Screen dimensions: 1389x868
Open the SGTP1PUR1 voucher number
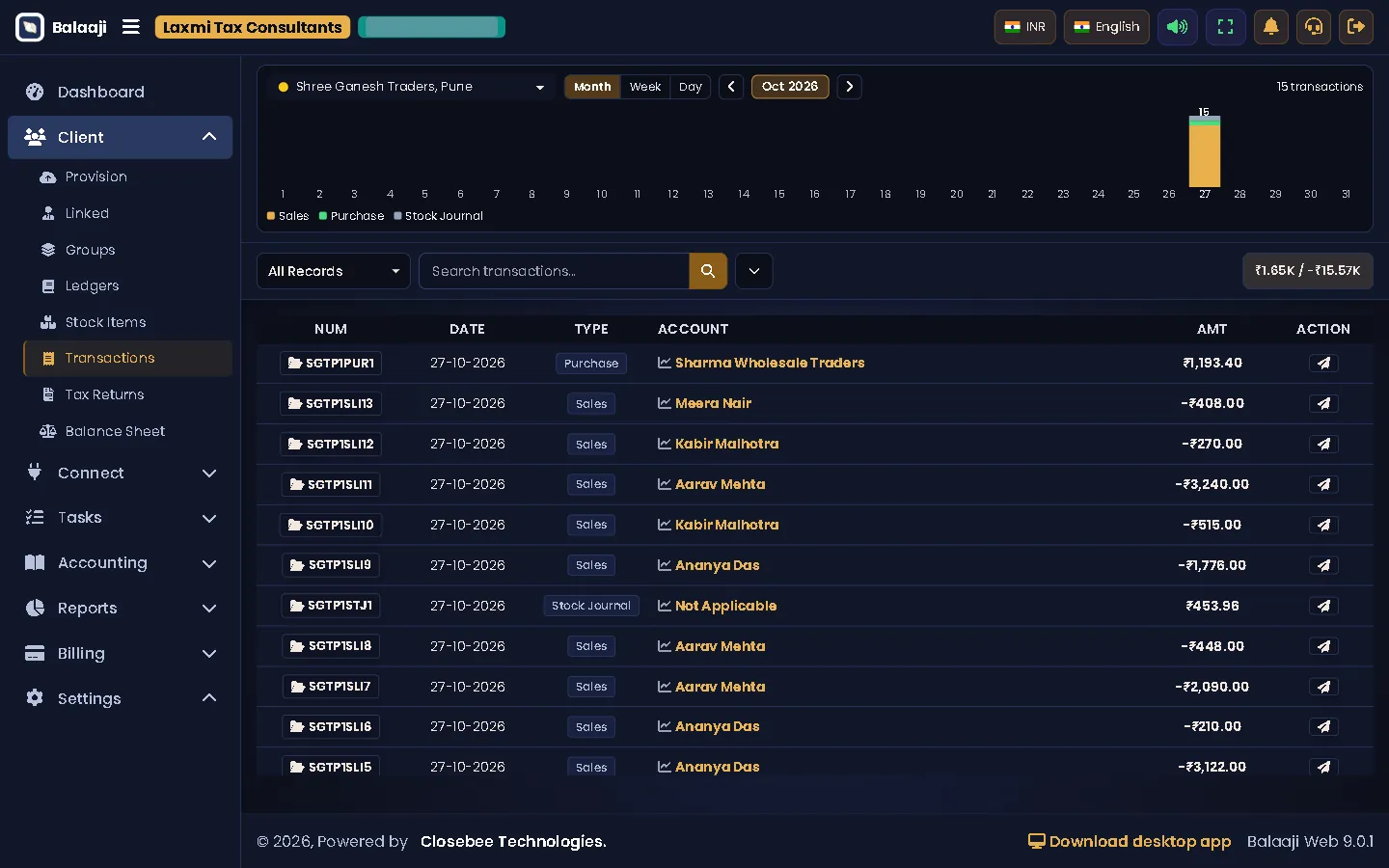pos(331,364)
